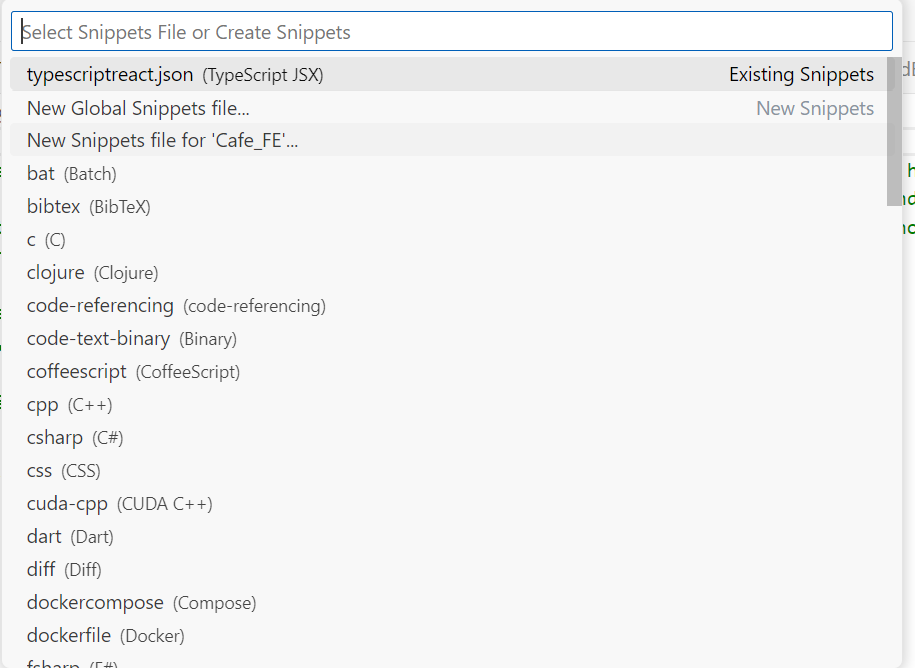
Task: Choose coffeescript (CoffeeScript) entry
Action: coord(452,372)
